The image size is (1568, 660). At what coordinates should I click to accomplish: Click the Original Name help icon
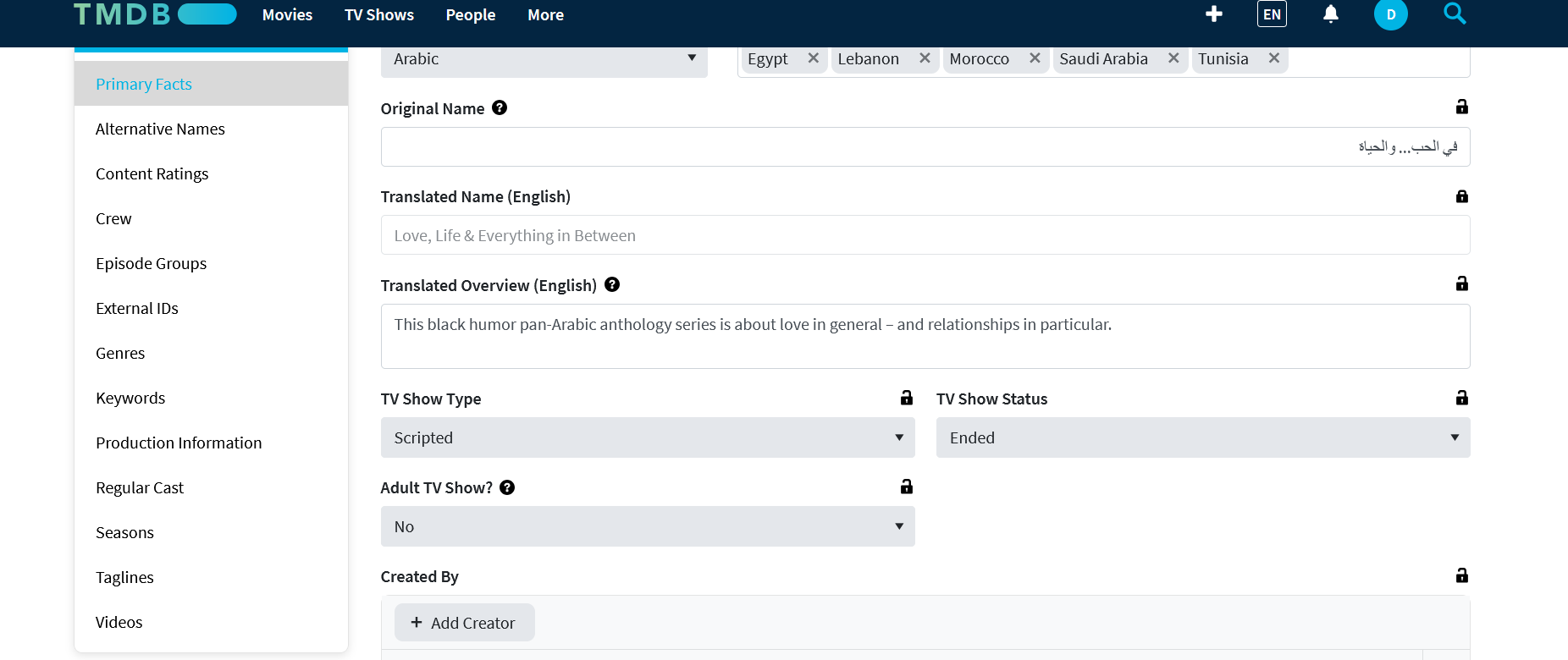(x=500, y=107)
